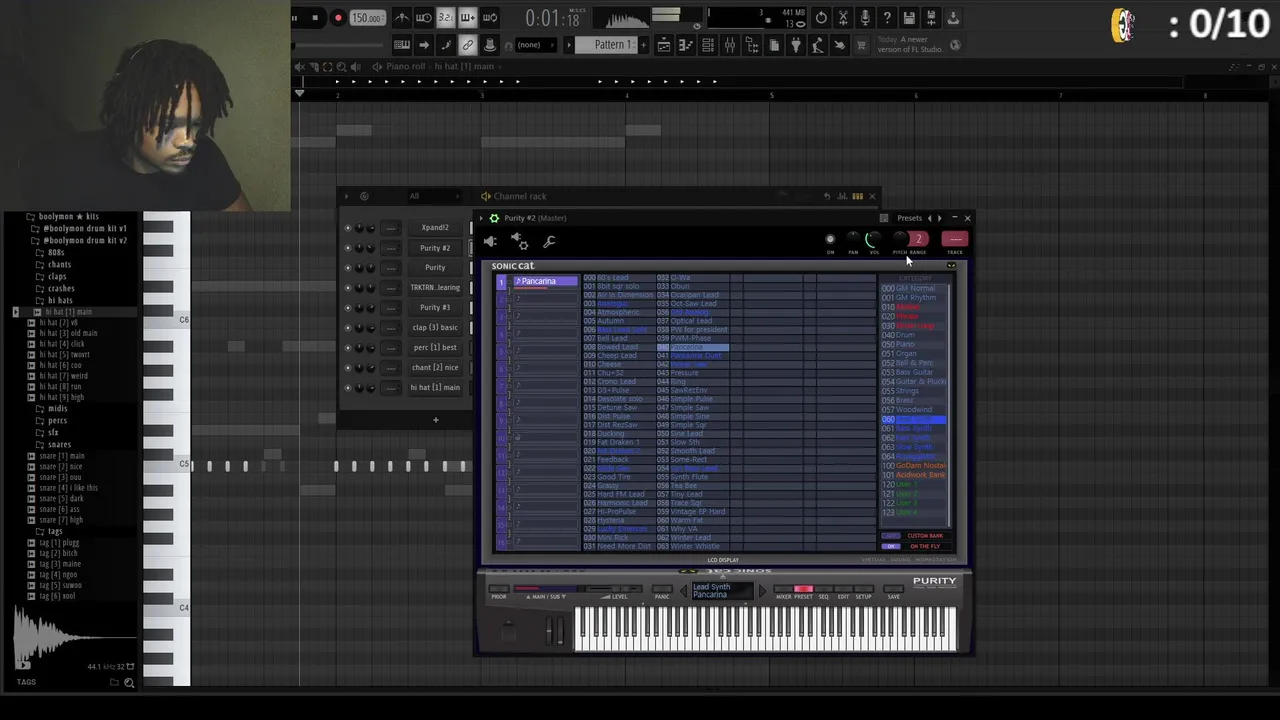Viewport: 1280px width, 720px height.
Task: Click the 150.000 tempo field
Action: click(366, 18)
